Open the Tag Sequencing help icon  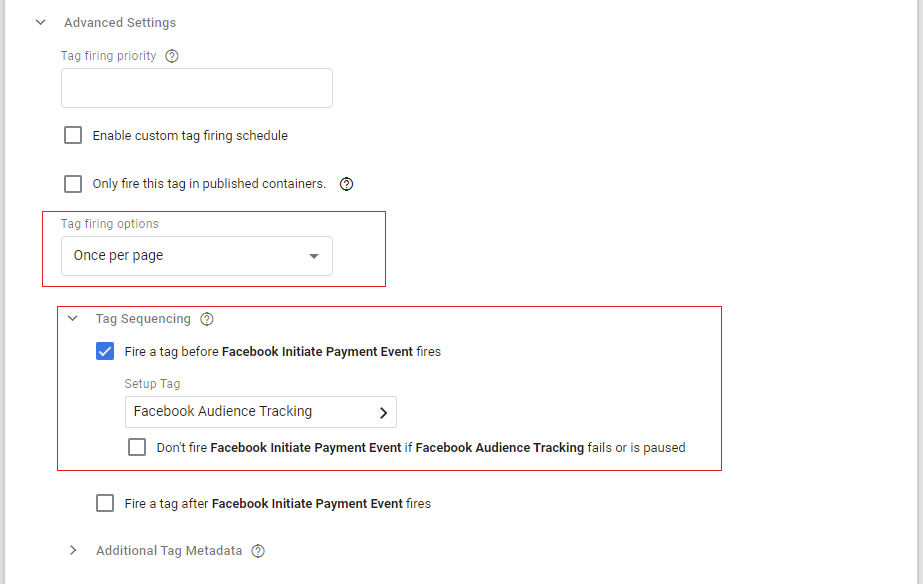click(x=207, y=320)
